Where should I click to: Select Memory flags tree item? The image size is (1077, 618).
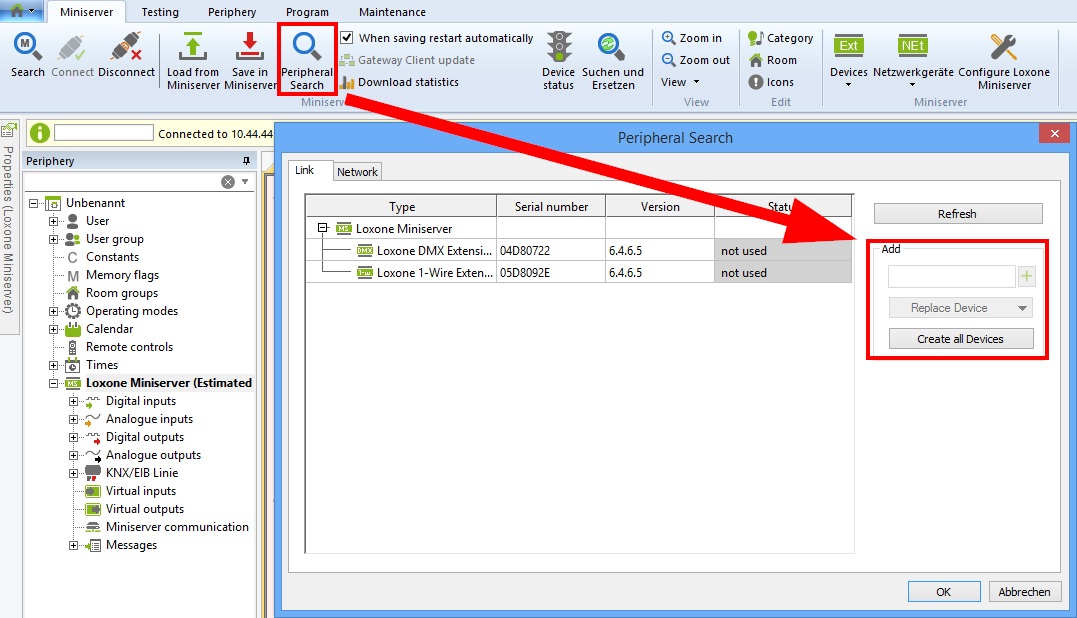pos(122,275)
